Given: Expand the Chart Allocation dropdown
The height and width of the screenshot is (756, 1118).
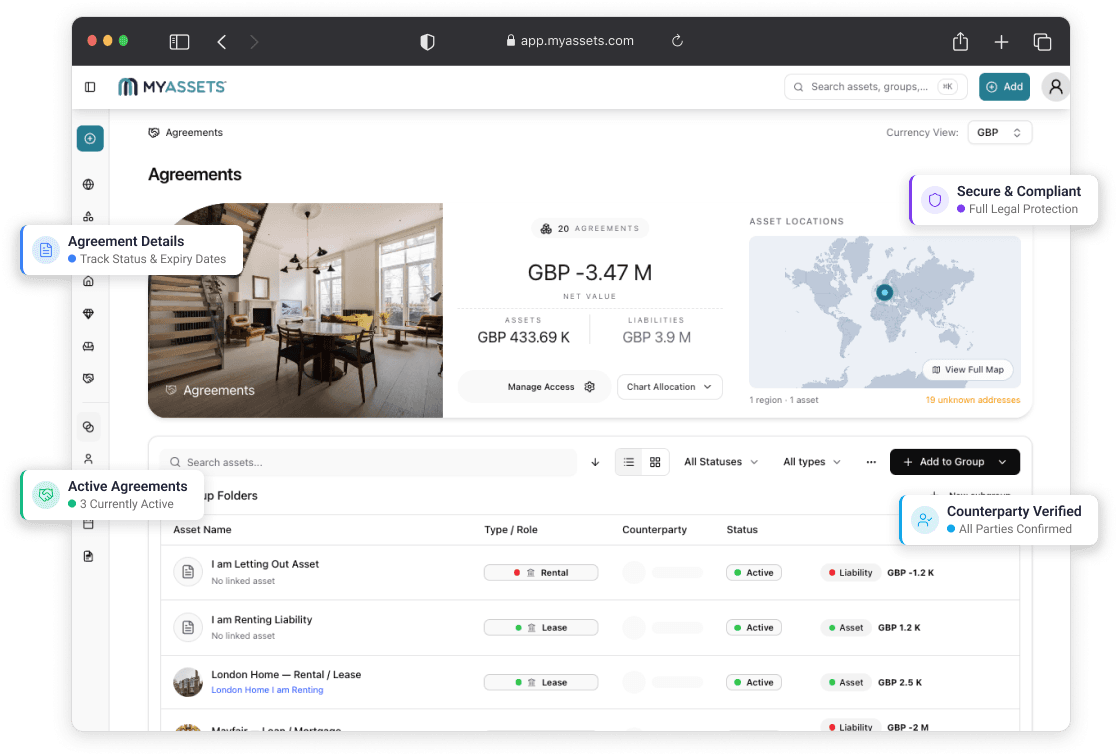Looking at the screenshot, I should [x=670, y=387].
